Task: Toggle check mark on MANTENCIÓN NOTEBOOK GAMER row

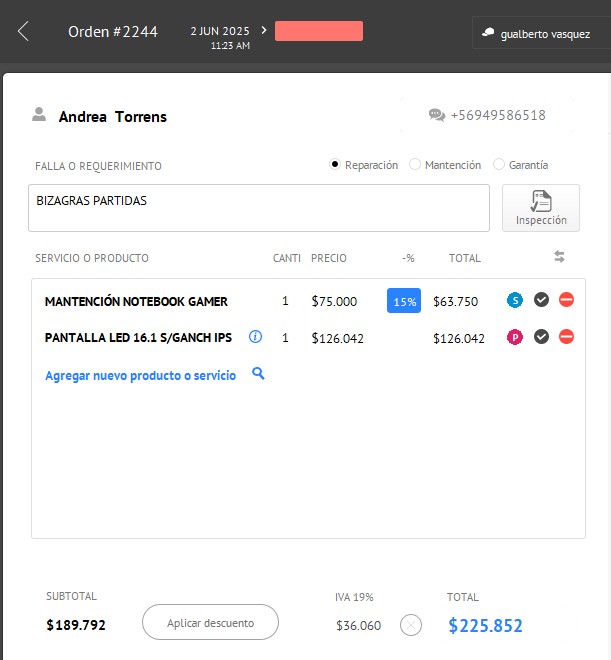Action: tap(542, 300)
